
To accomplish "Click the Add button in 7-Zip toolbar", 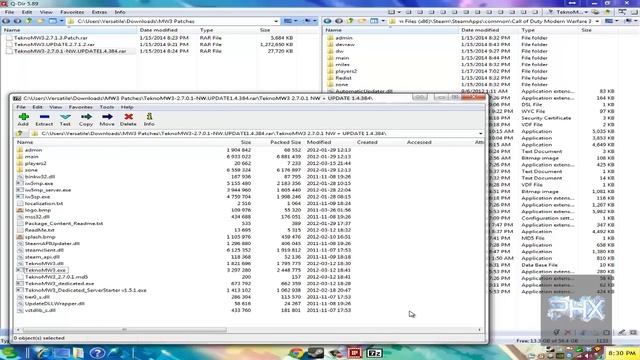I will (23, 119).
